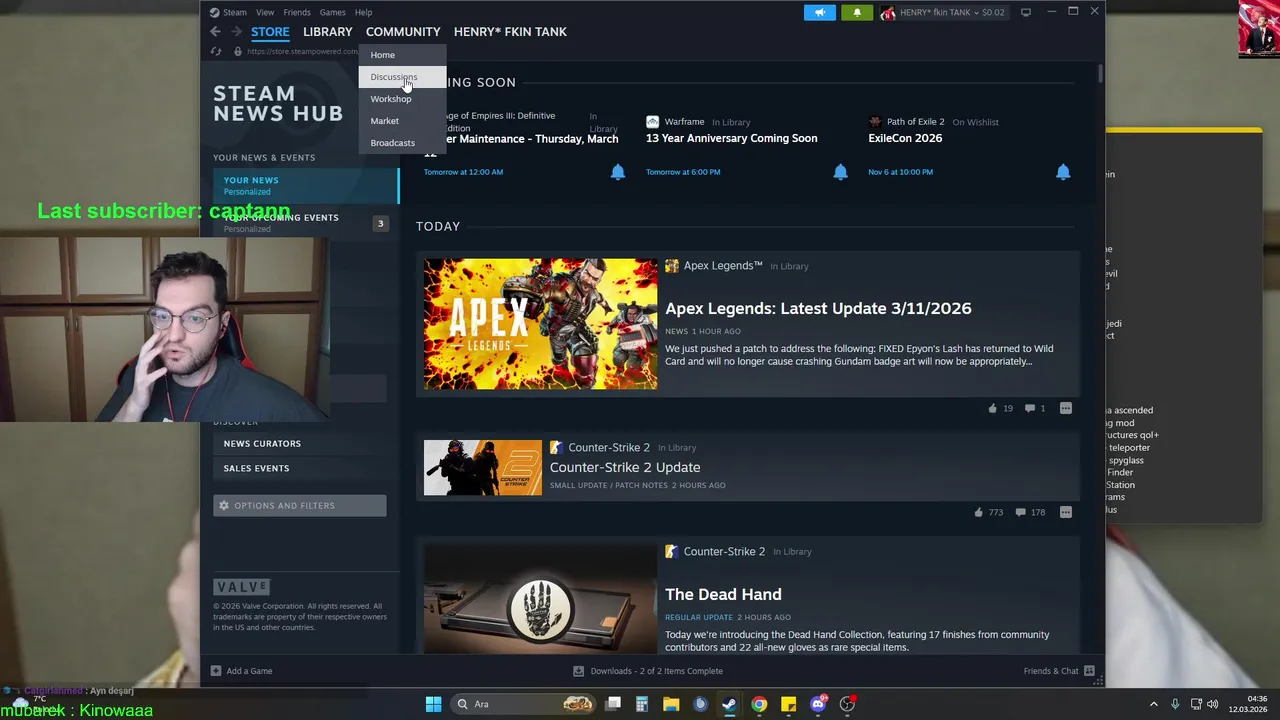Open the ExileCon 2026 event

pos(905,138)
